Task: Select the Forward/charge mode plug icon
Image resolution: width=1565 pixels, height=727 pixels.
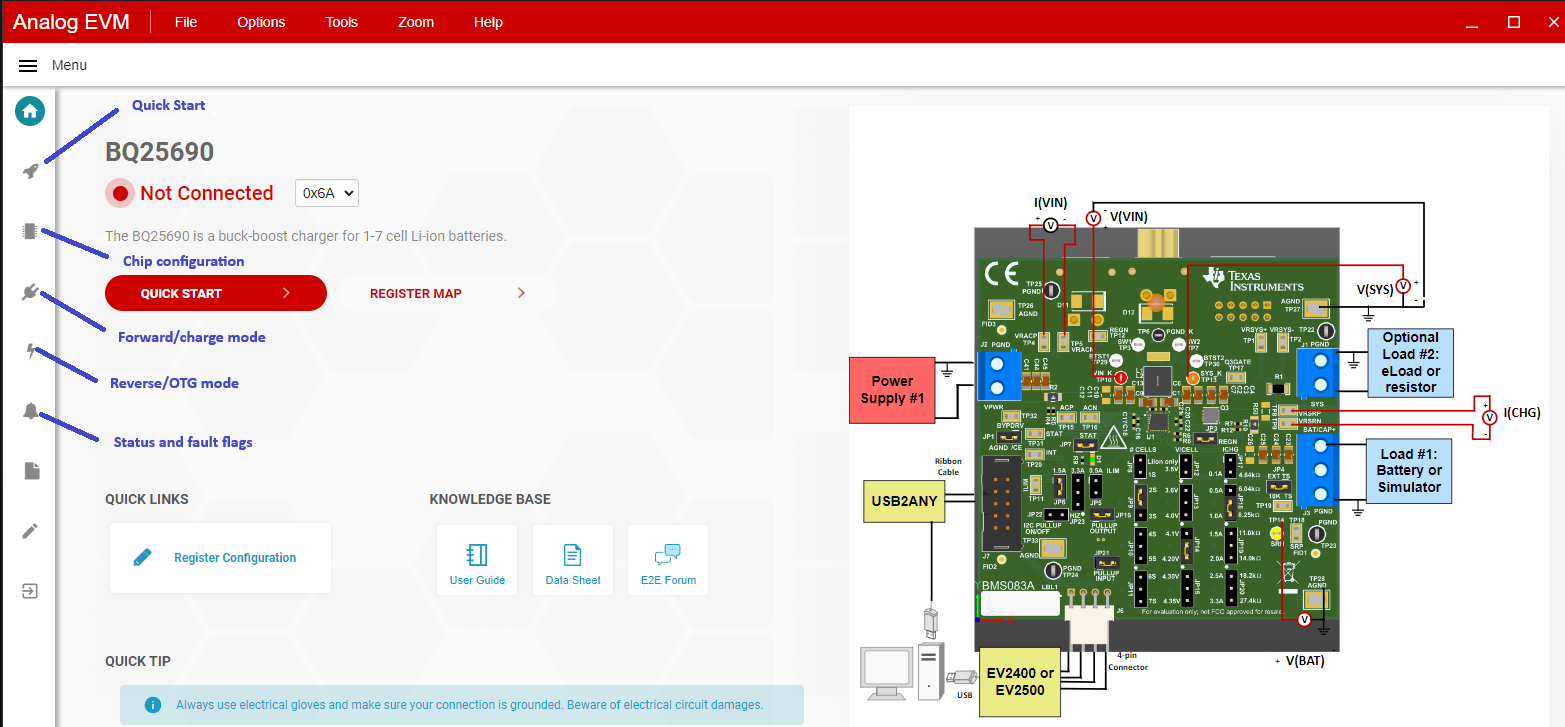Action: [30, 293]
